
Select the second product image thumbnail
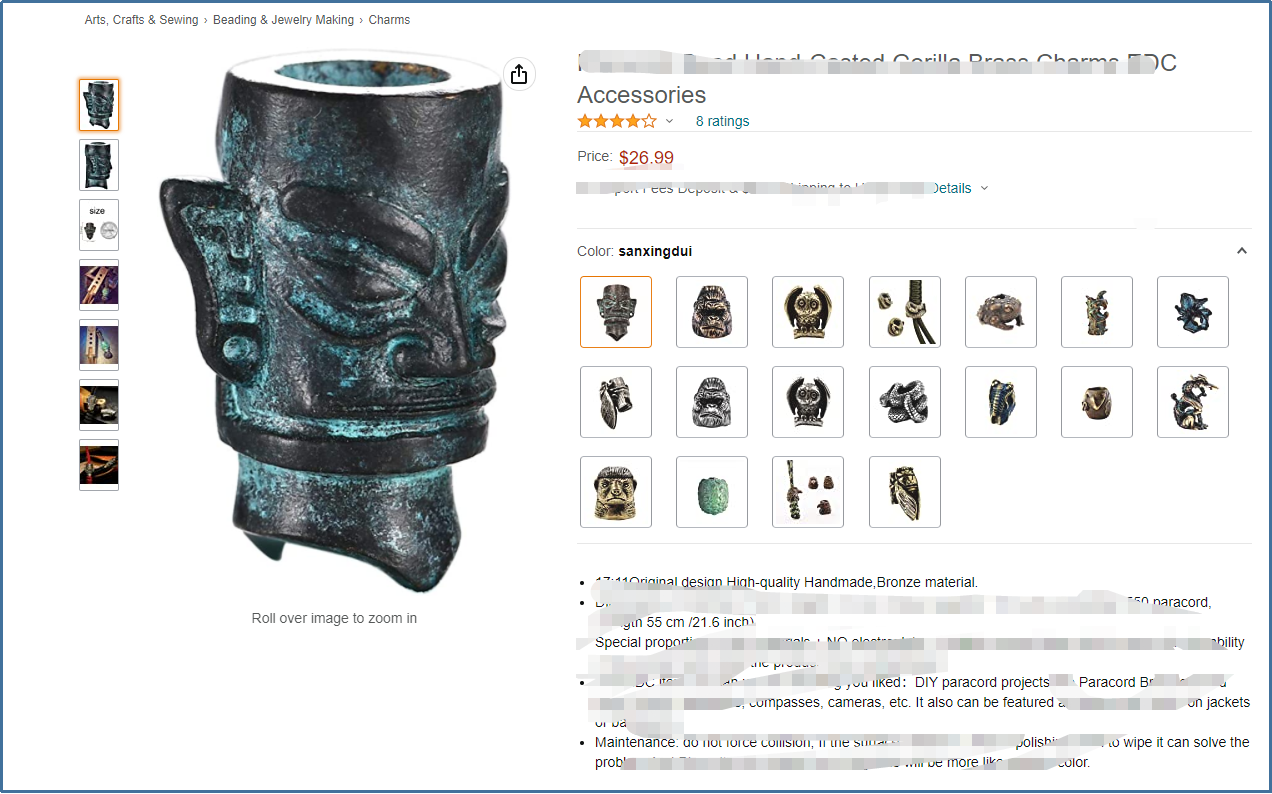tap(99, 165)
